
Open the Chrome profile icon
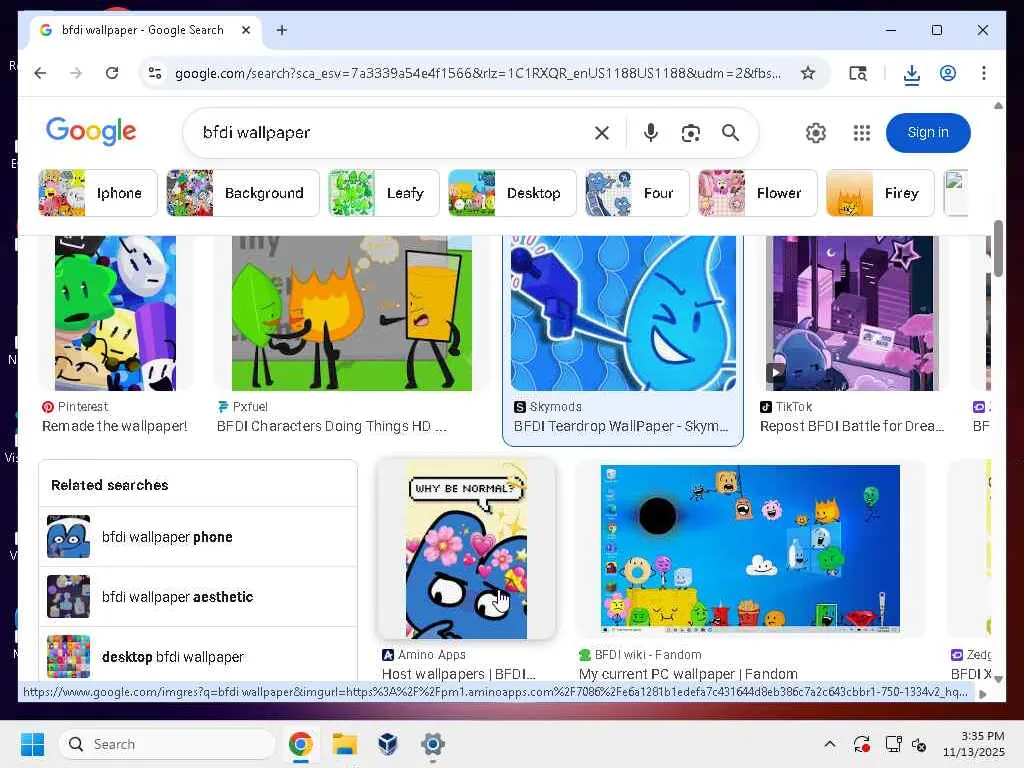(x=948, y=73)
